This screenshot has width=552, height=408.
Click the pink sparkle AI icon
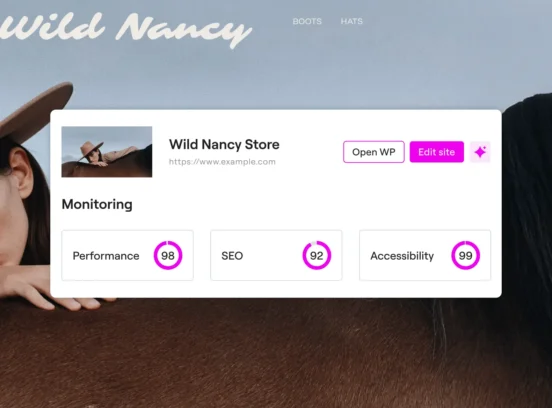[480, 152]
